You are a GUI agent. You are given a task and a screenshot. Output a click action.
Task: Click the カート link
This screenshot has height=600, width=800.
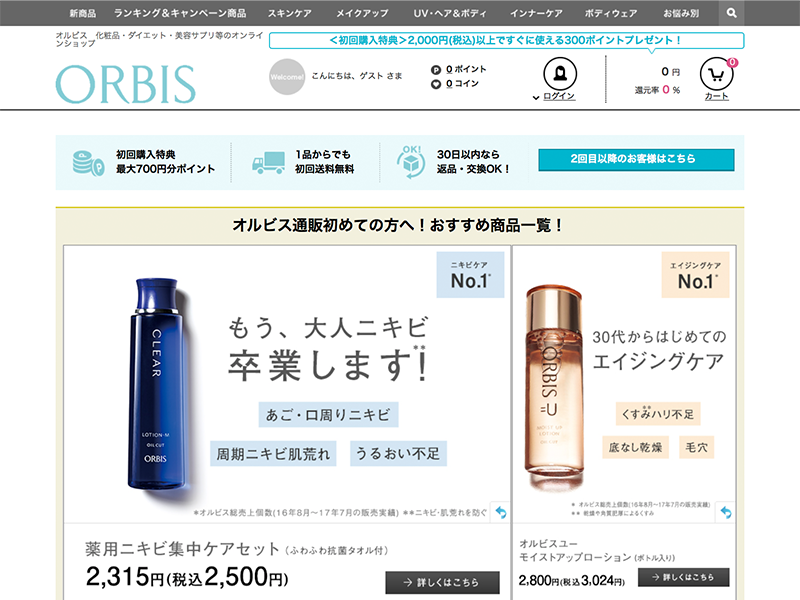point(716,96)
